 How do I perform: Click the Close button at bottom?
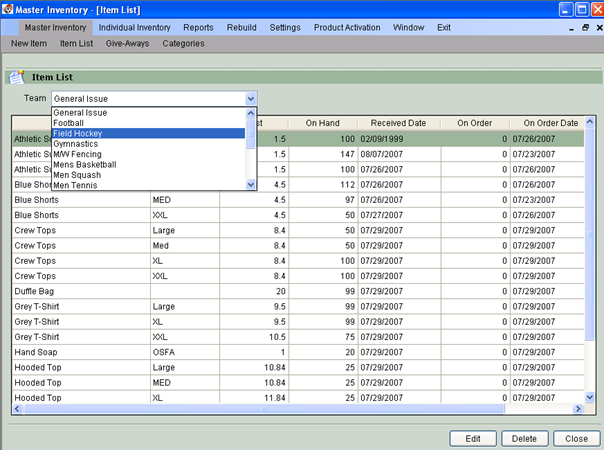click(x=576, y=438)
